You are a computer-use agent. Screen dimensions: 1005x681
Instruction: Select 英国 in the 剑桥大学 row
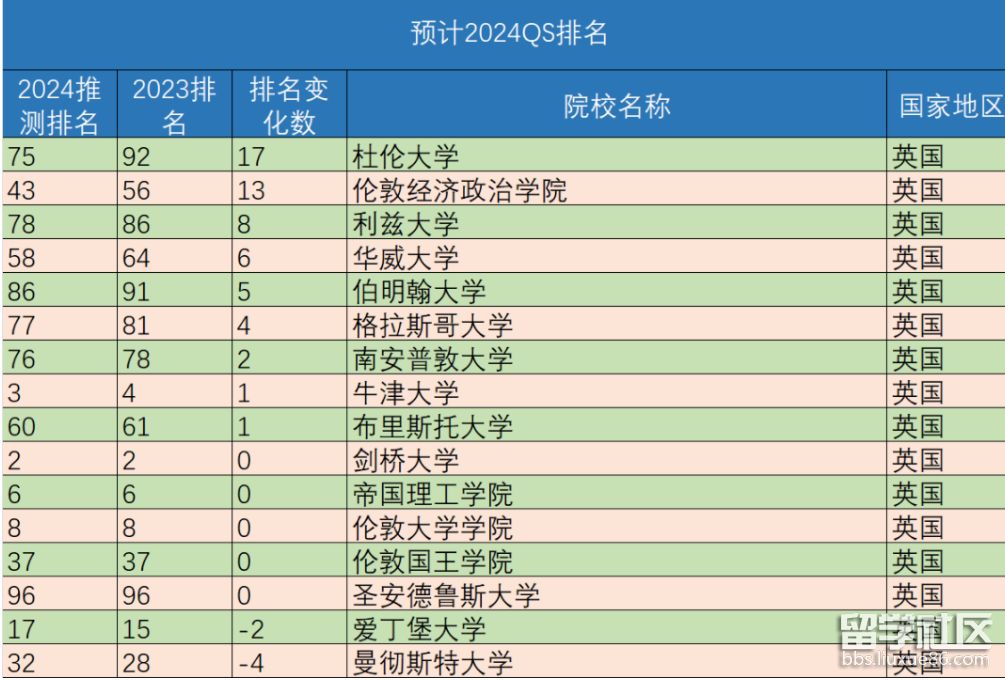[918, 460]
